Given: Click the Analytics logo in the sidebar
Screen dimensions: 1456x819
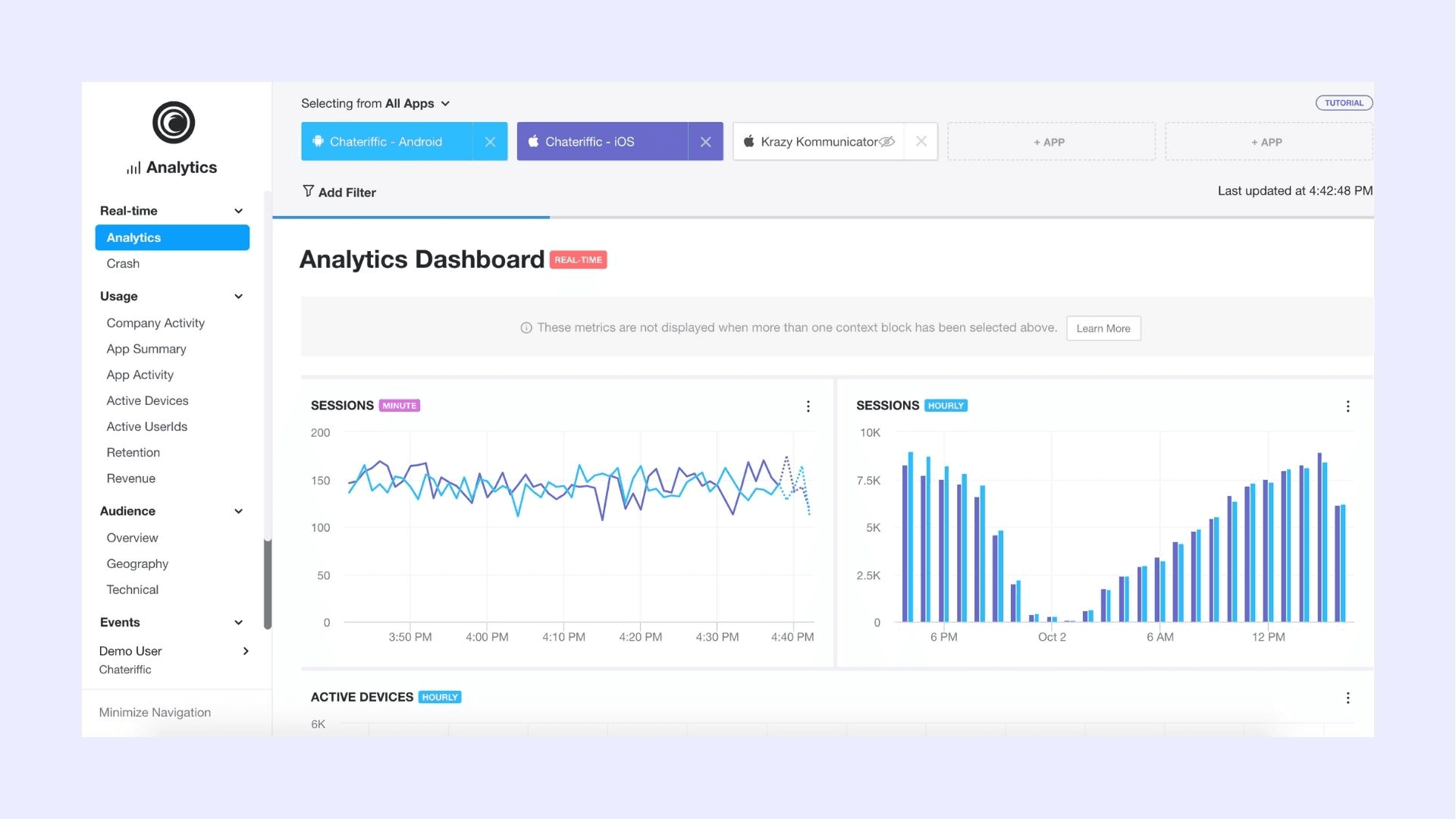Looking at the screenshot, I should pyautogui.click(x=174, y=122).
